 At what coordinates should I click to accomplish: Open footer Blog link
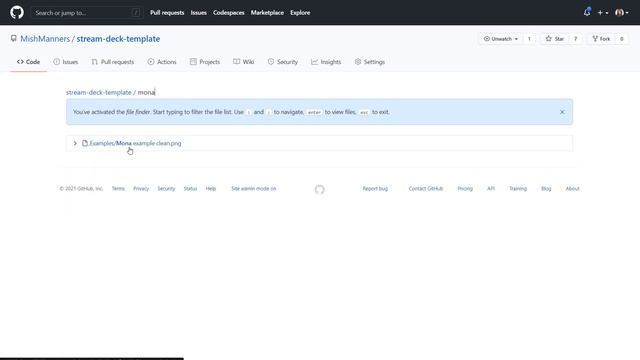point(546,189)
